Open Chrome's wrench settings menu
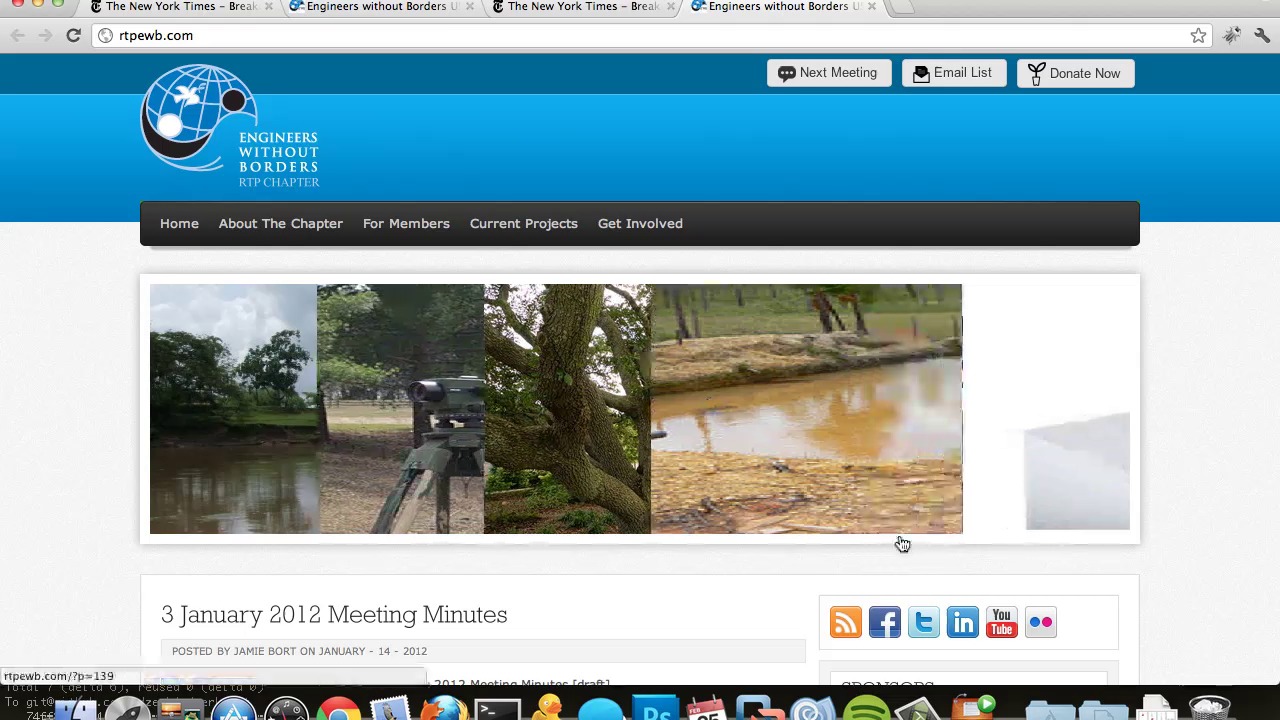The height and width of the screenshot is (720, 1280). [1262, 36]
